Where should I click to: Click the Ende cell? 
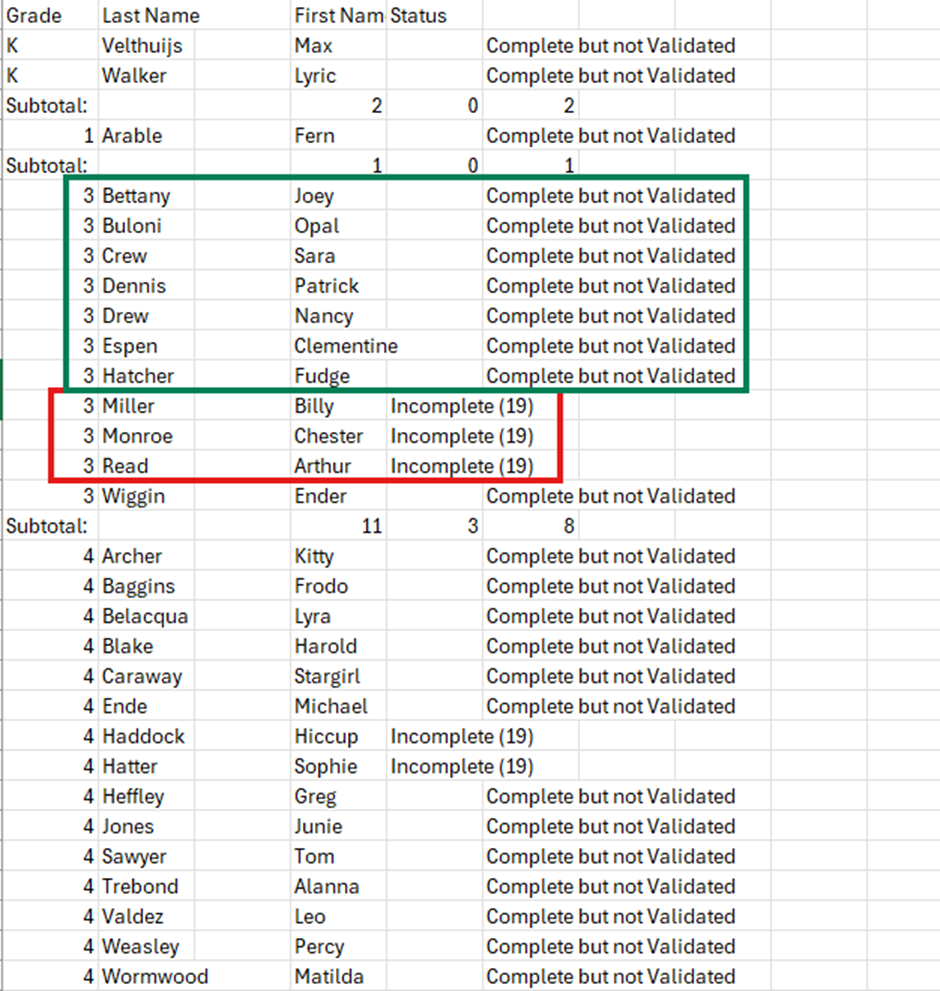(x=147, y=706)
